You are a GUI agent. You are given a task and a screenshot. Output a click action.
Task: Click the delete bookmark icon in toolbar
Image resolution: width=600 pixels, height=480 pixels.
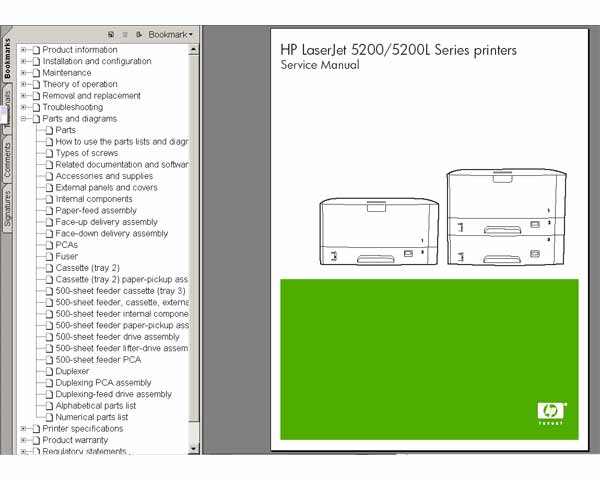coord(125,34)
